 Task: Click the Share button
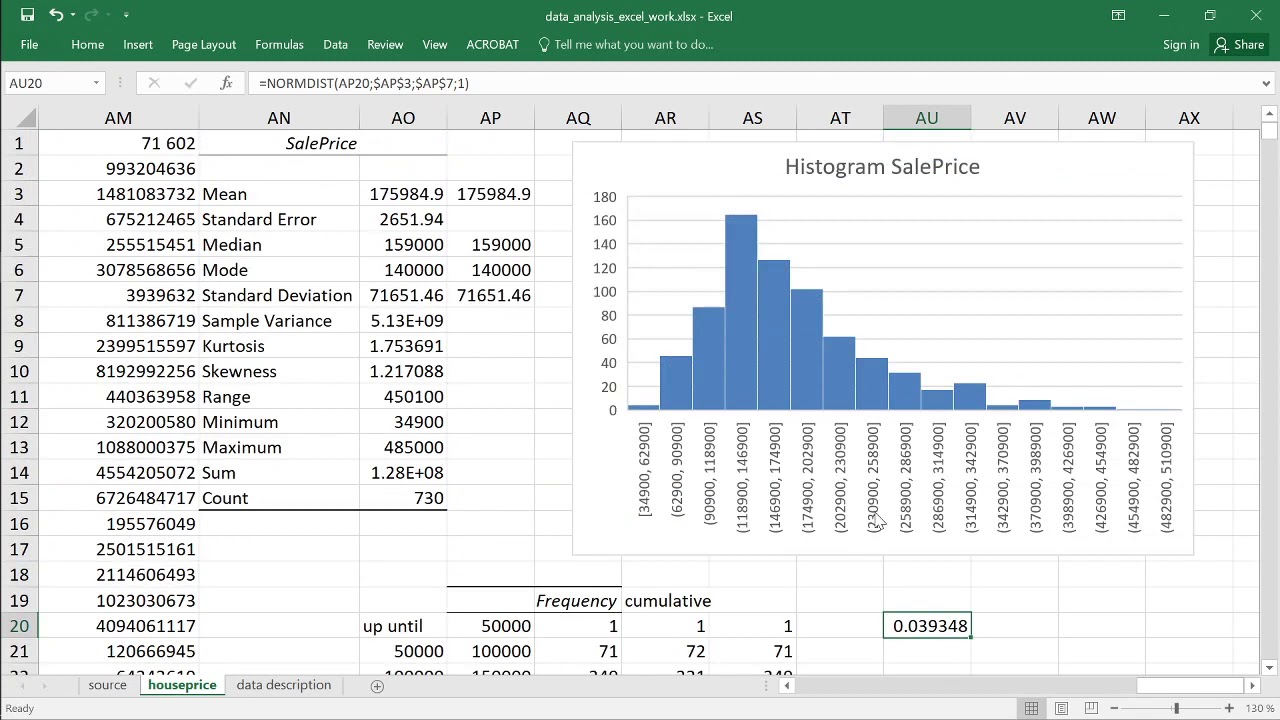tap(1239, 44)
